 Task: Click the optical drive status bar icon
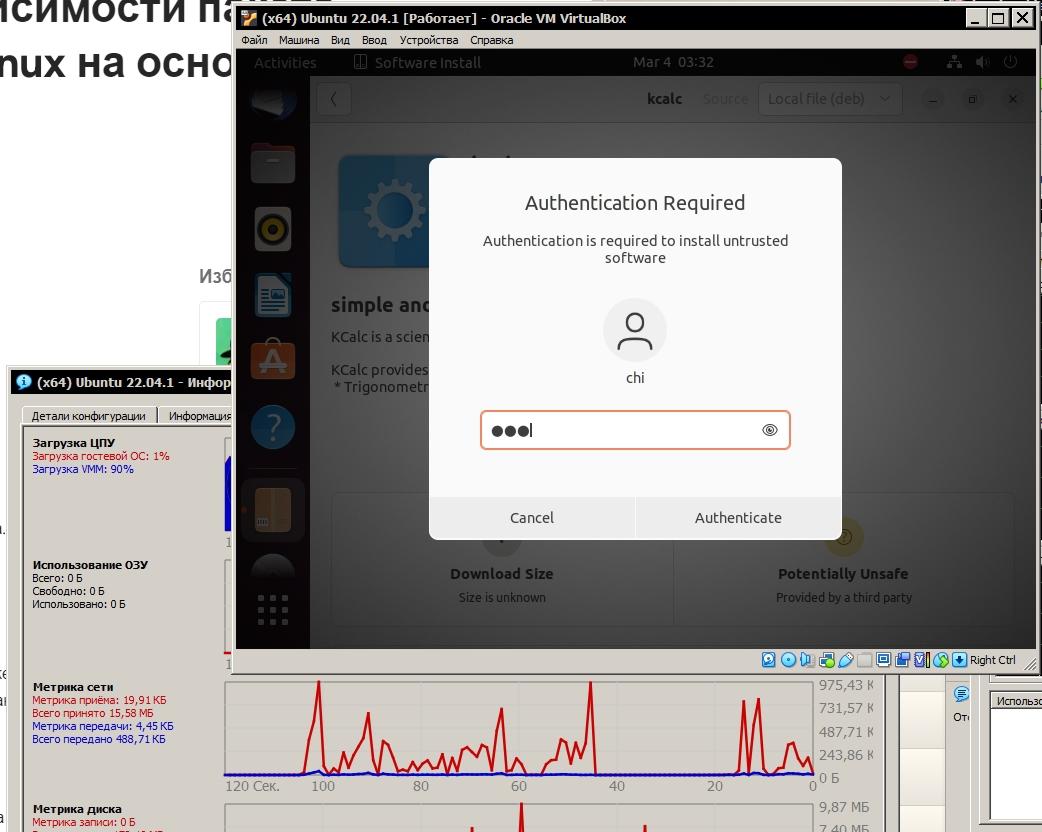788,660
